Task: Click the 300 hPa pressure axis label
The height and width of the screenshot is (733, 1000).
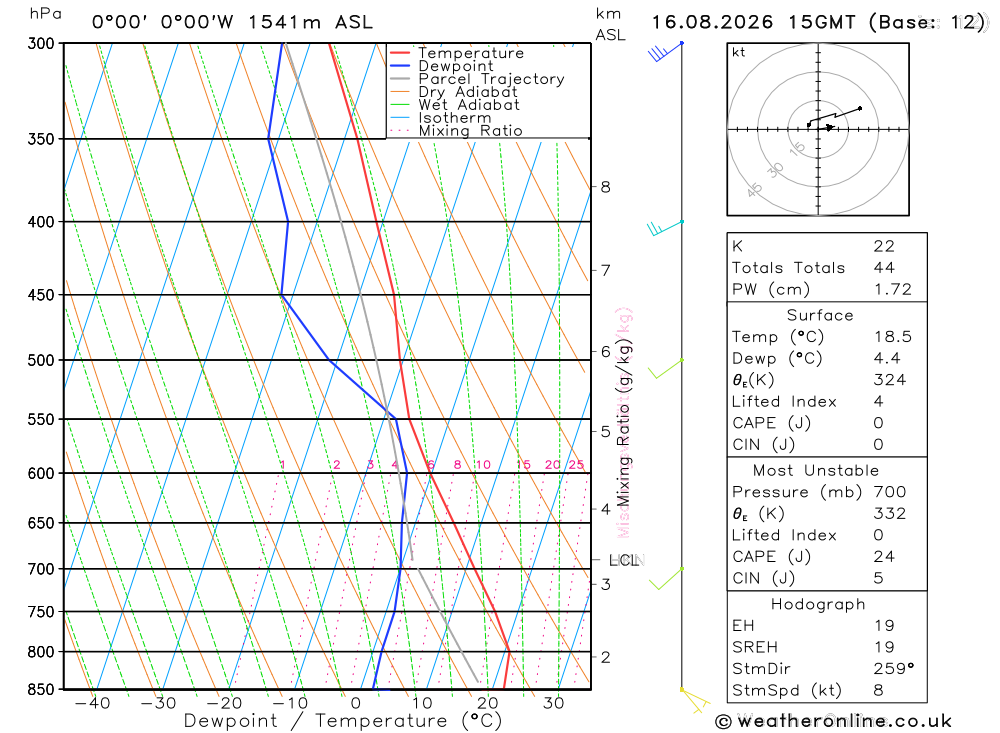Action: pyautogui.click(x=41, y=43)
